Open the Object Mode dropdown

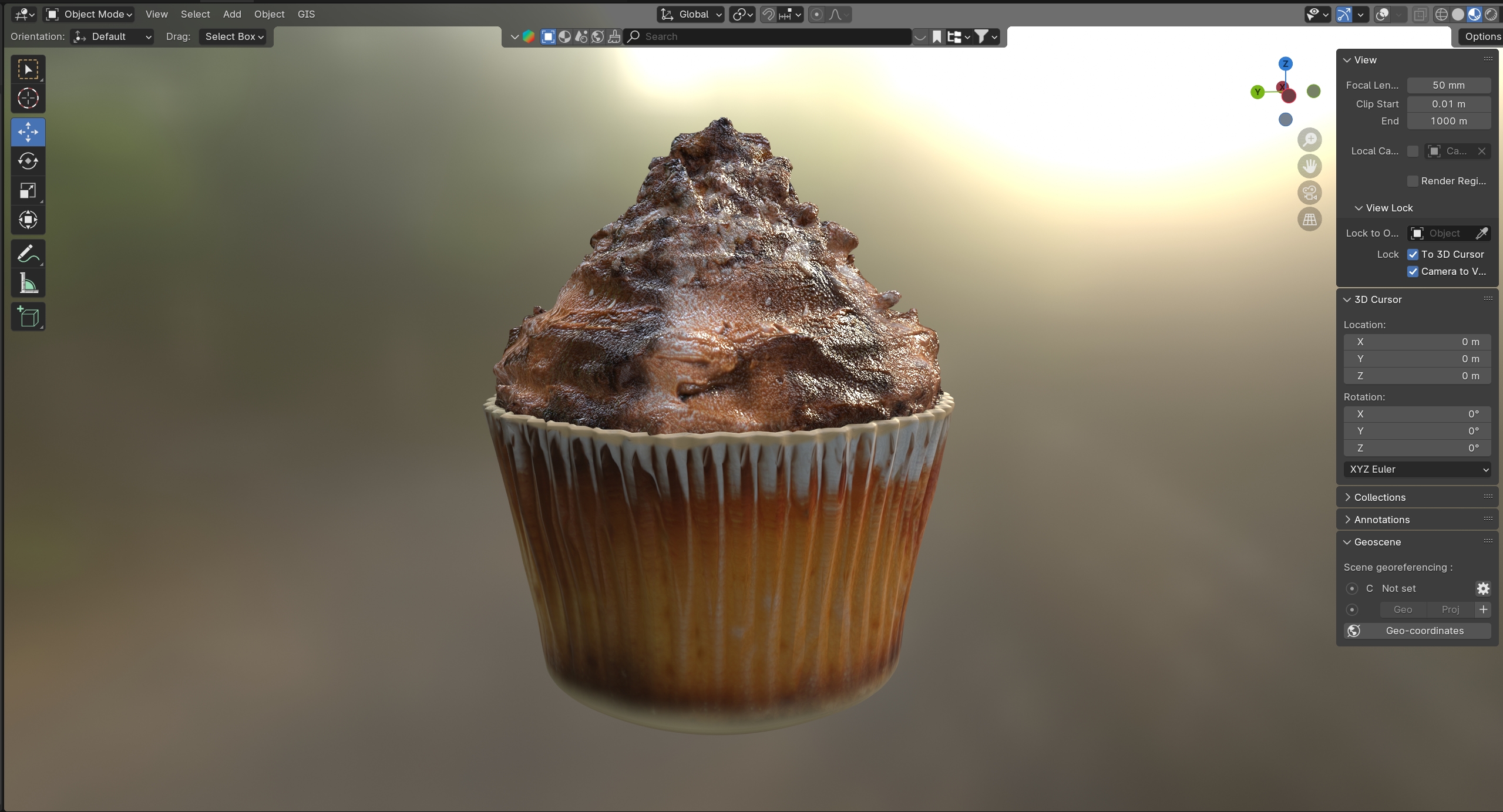90,14
